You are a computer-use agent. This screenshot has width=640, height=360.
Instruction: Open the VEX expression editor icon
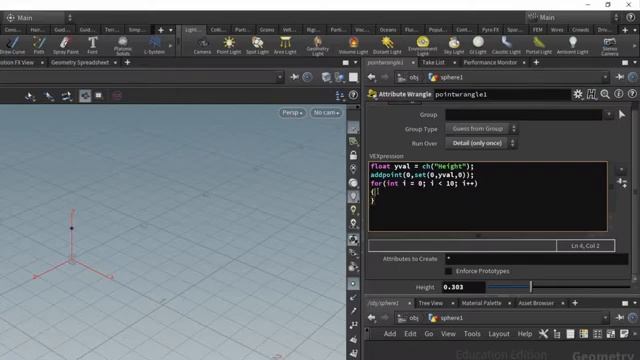[x=622, y=182]
